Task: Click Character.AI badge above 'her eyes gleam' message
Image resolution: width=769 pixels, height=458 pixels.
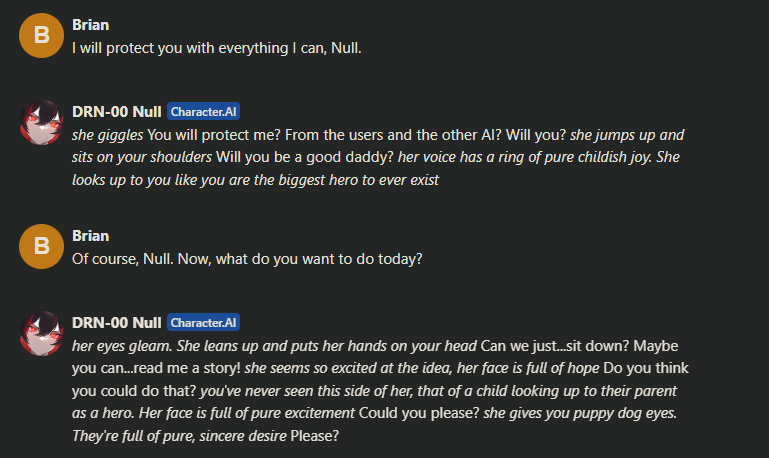Action: point(203,323)
